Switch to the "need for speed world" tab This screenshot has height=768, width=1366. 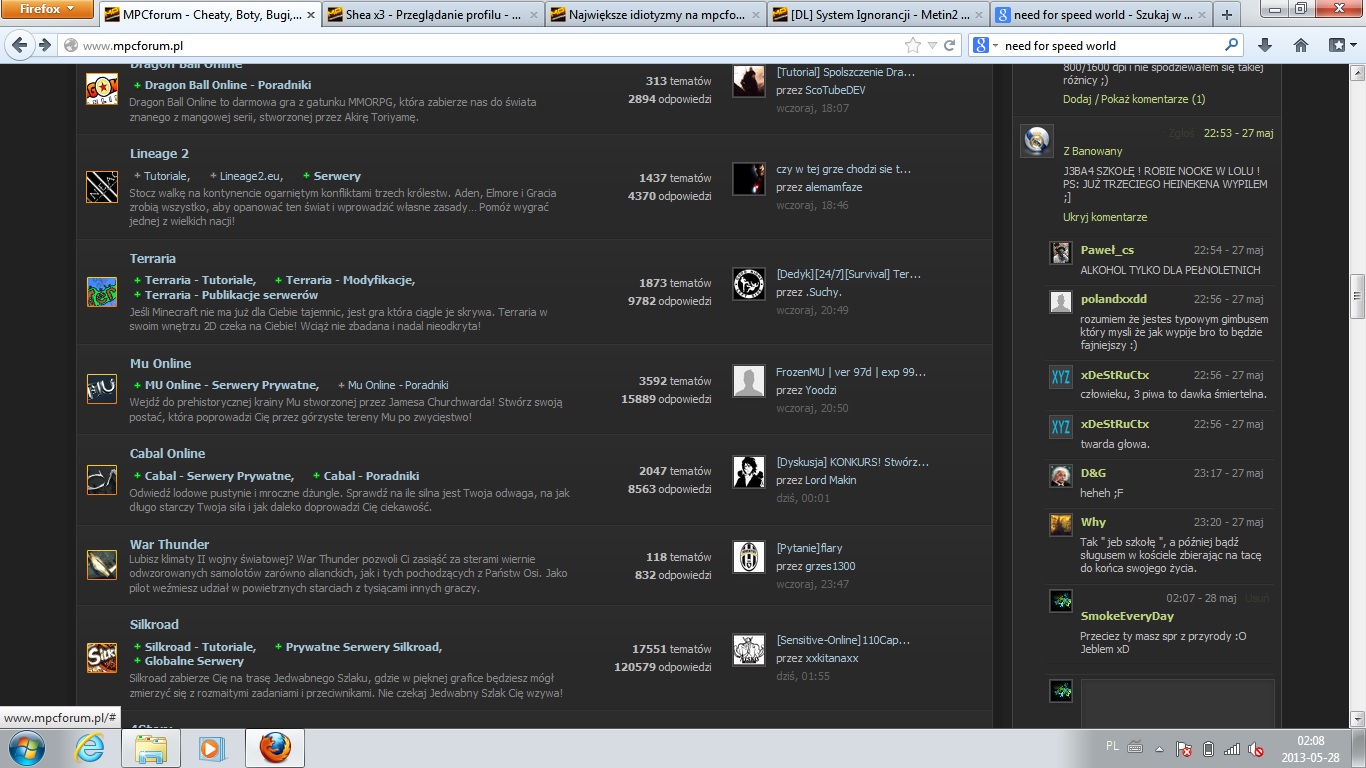1101,15
